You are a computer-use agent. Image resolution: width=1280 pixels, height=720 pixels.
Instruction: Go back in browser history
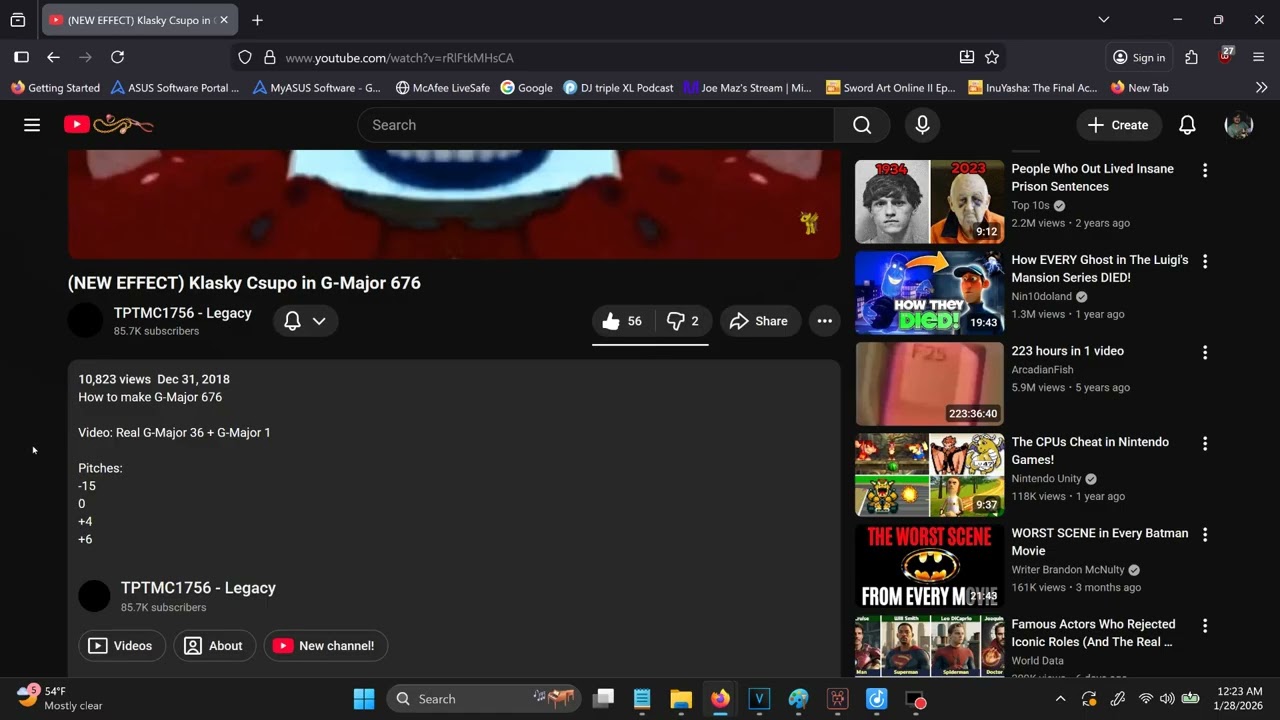54,58
